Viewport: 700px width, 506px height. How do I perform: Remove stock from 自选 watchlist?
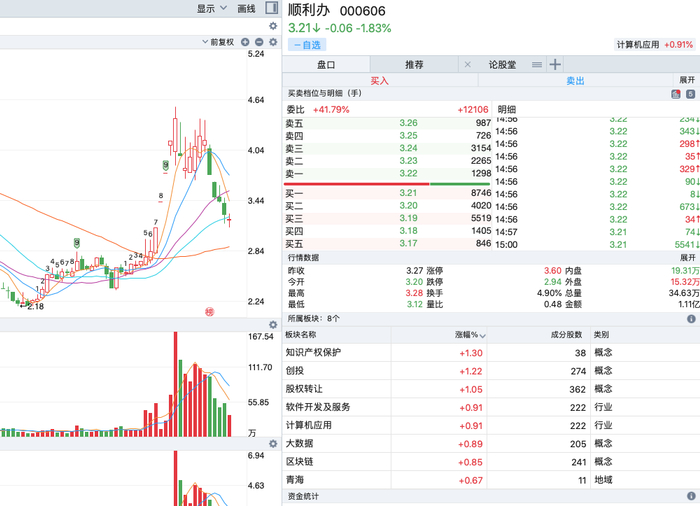coord(307,45)
